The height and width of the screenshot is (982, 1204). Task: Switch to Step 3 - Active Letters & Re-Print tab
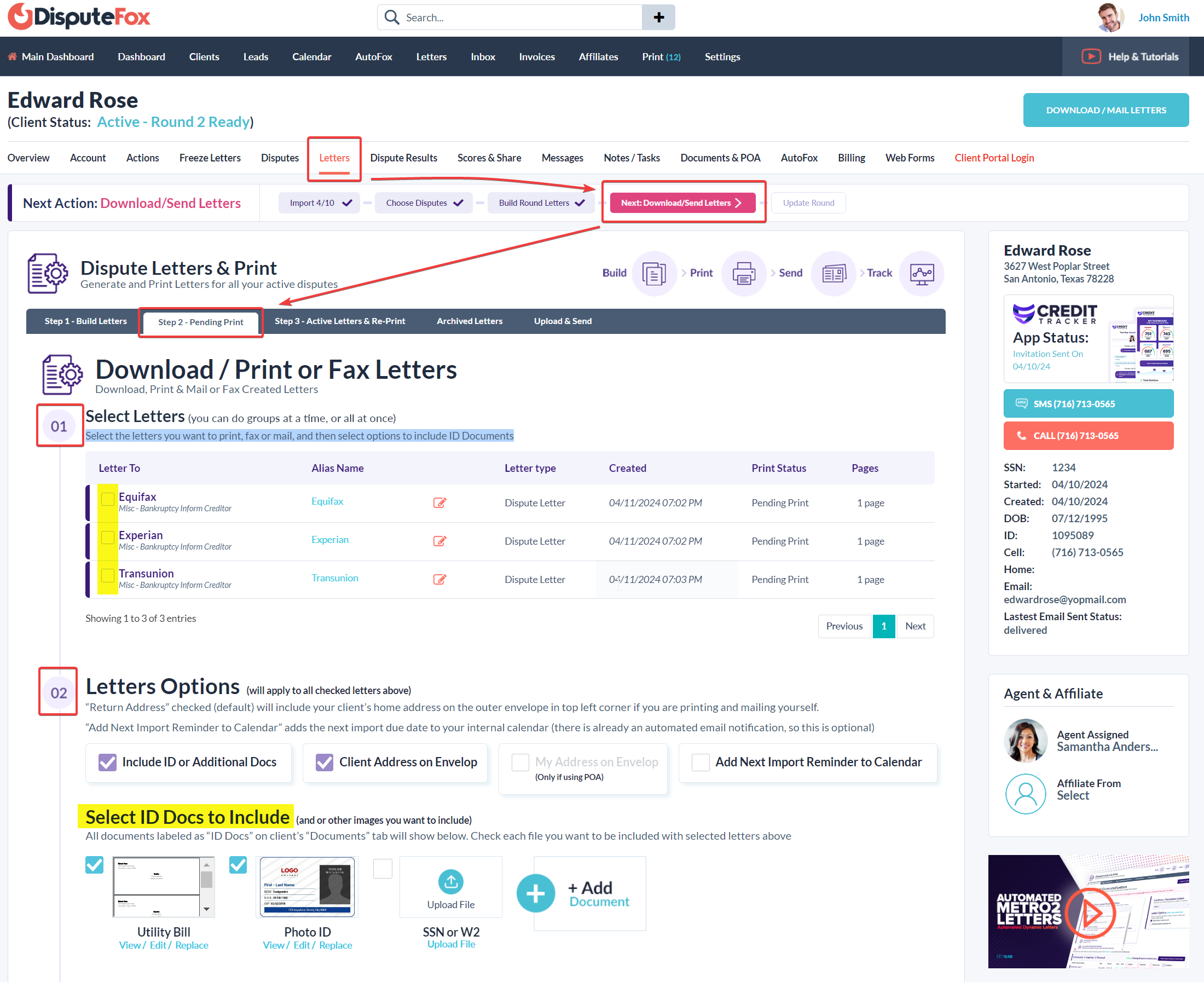click(340, 321)
